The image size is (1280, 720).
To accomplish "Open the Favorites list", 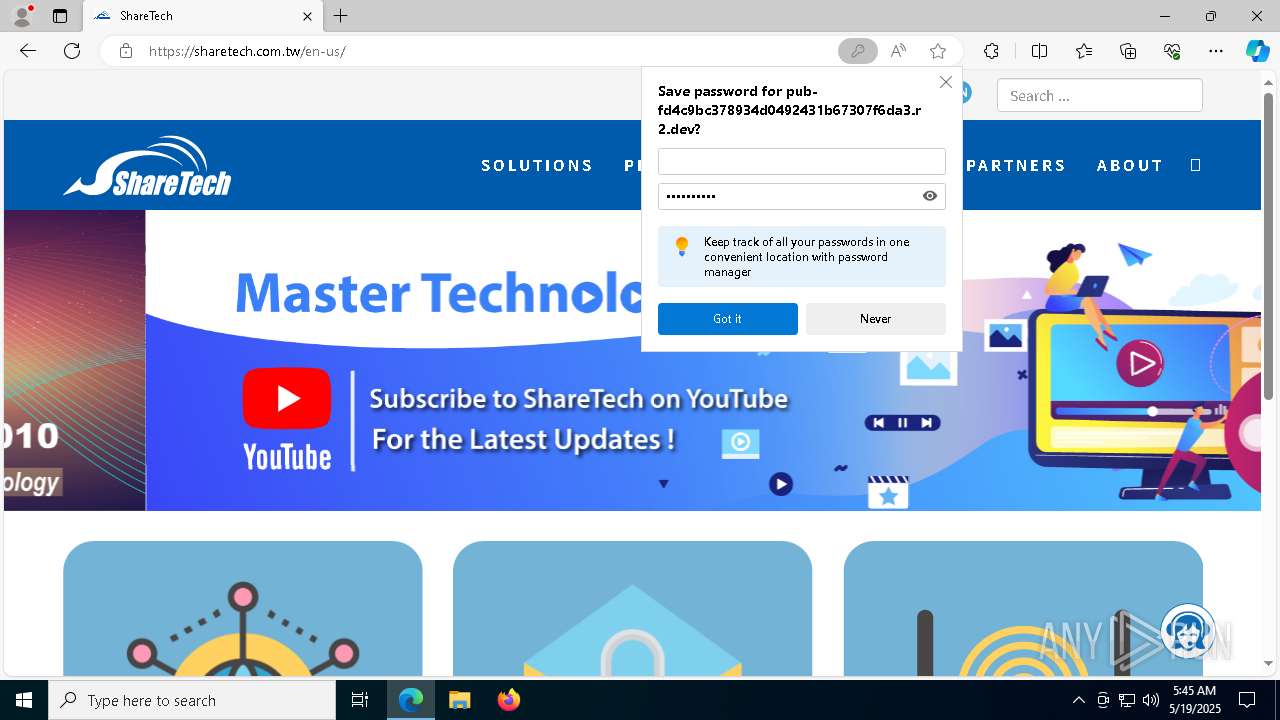I will (1084, 51).
